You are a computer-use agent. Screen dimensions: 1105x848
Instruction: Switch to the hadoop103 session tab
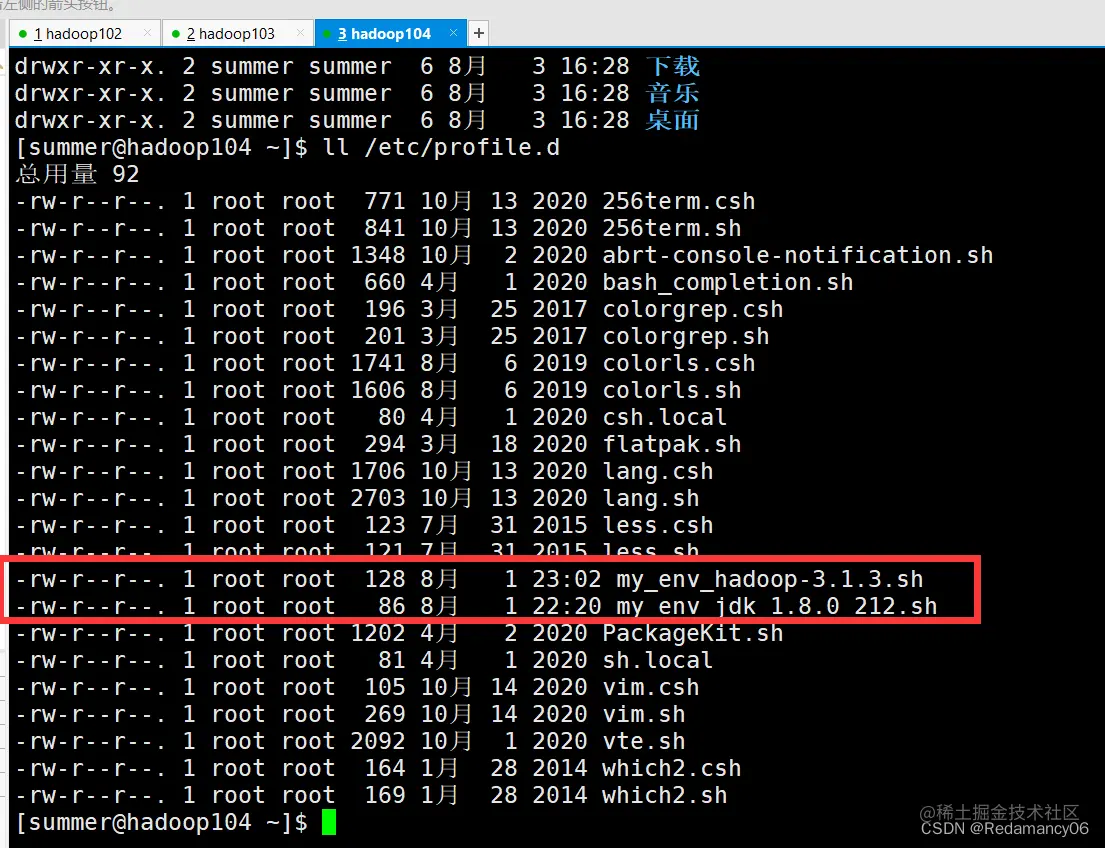(x=238, y=33)
